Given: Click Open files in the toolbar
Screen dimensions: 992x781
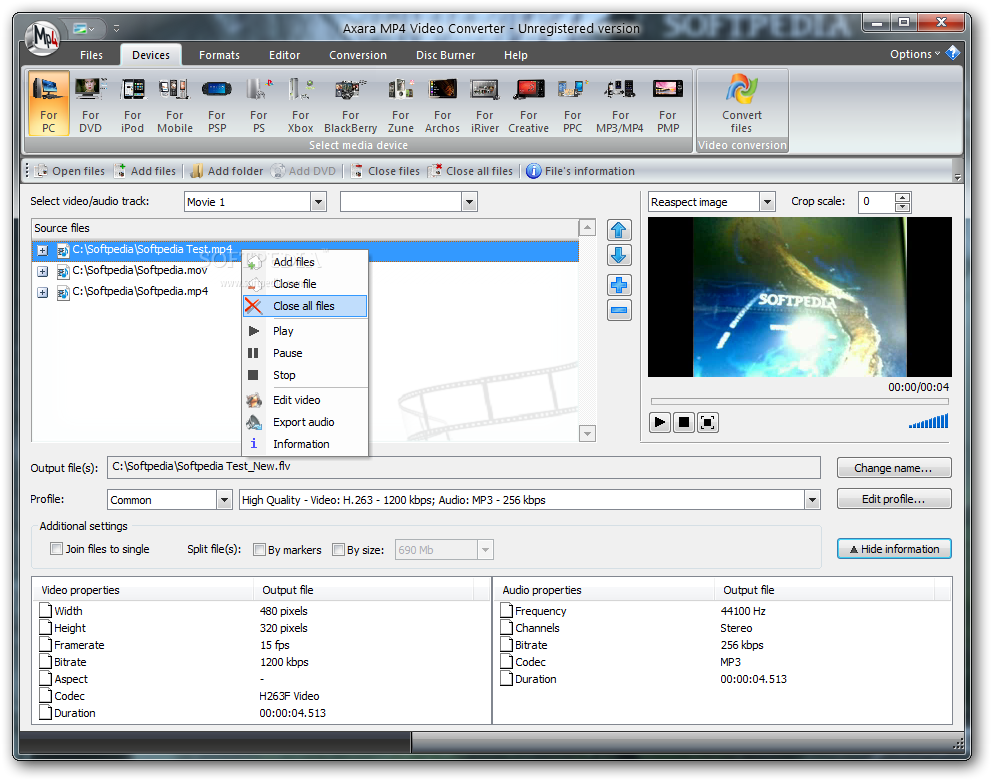Looking at the screenshot, I should point(70,171).
